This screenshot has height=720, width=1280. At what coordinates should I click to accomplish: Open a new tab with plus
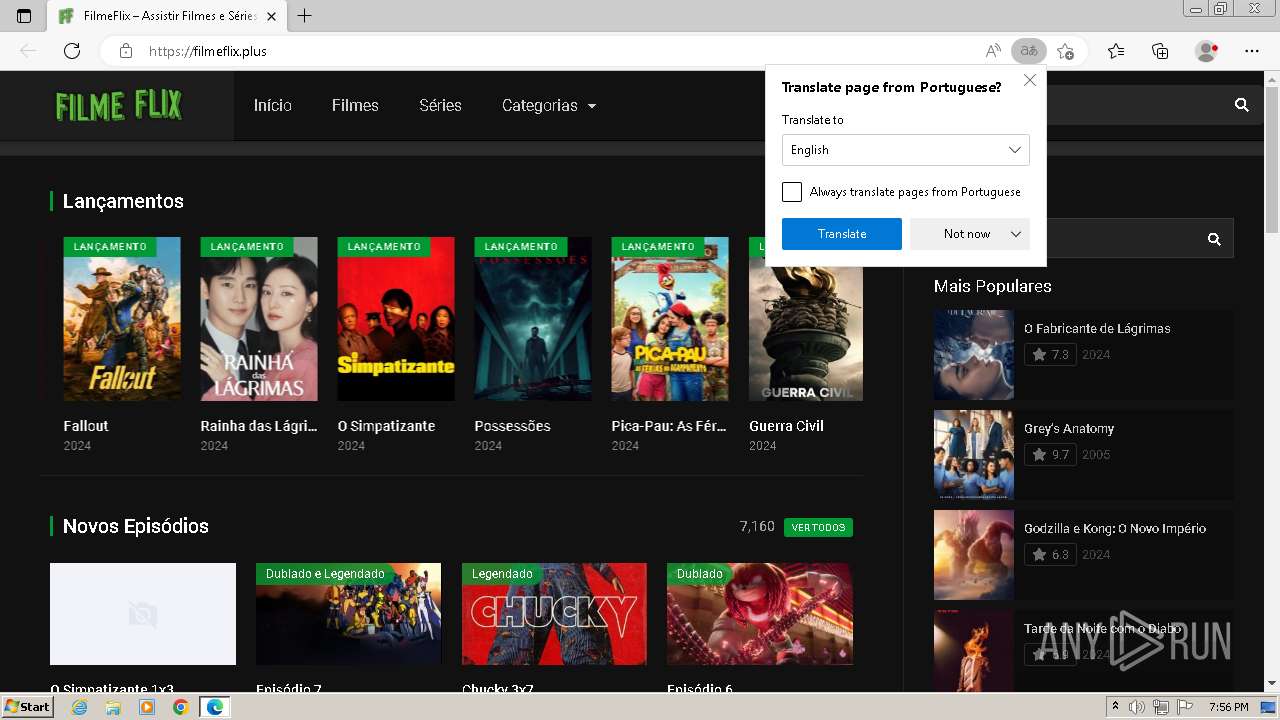point(305,16)
